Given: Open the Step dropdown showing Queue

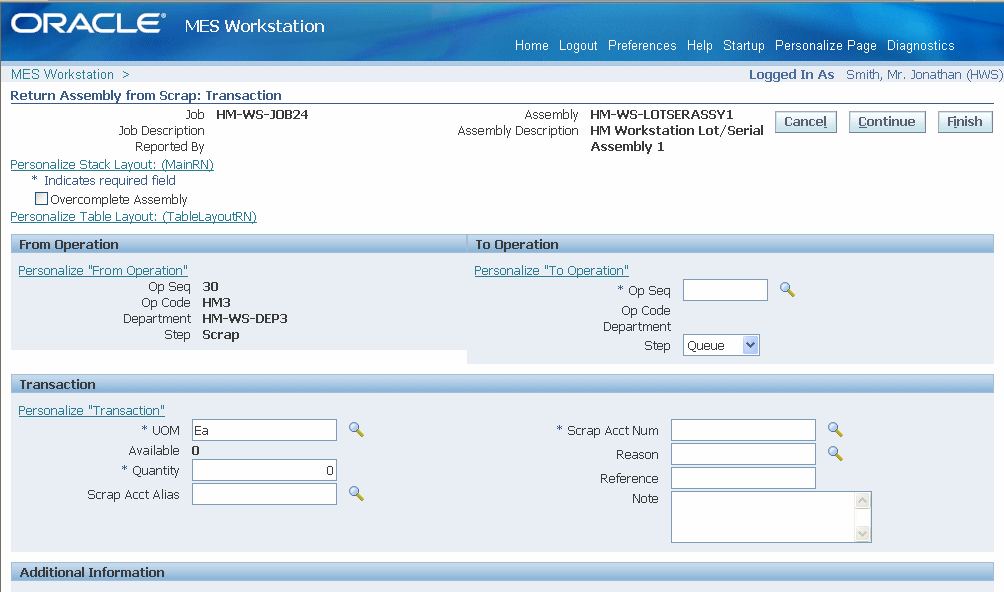Looking at the screenshot, I should (x=721, y=346).
